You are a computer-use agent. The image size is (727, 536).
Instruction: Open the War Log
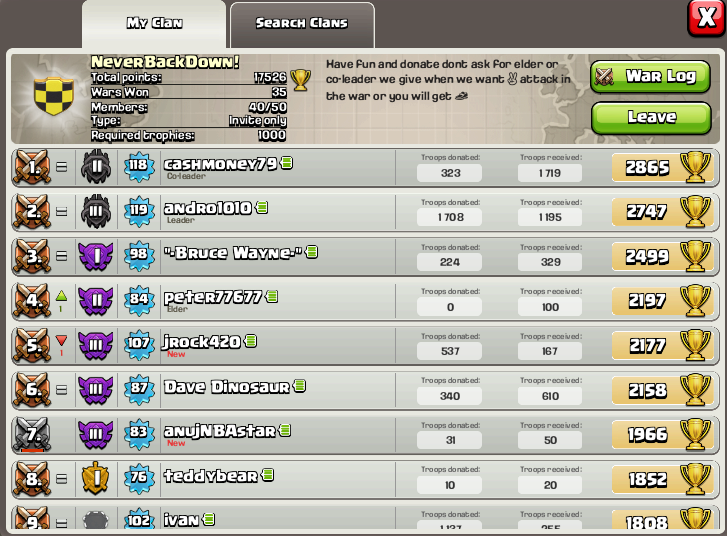pos(650,77)
